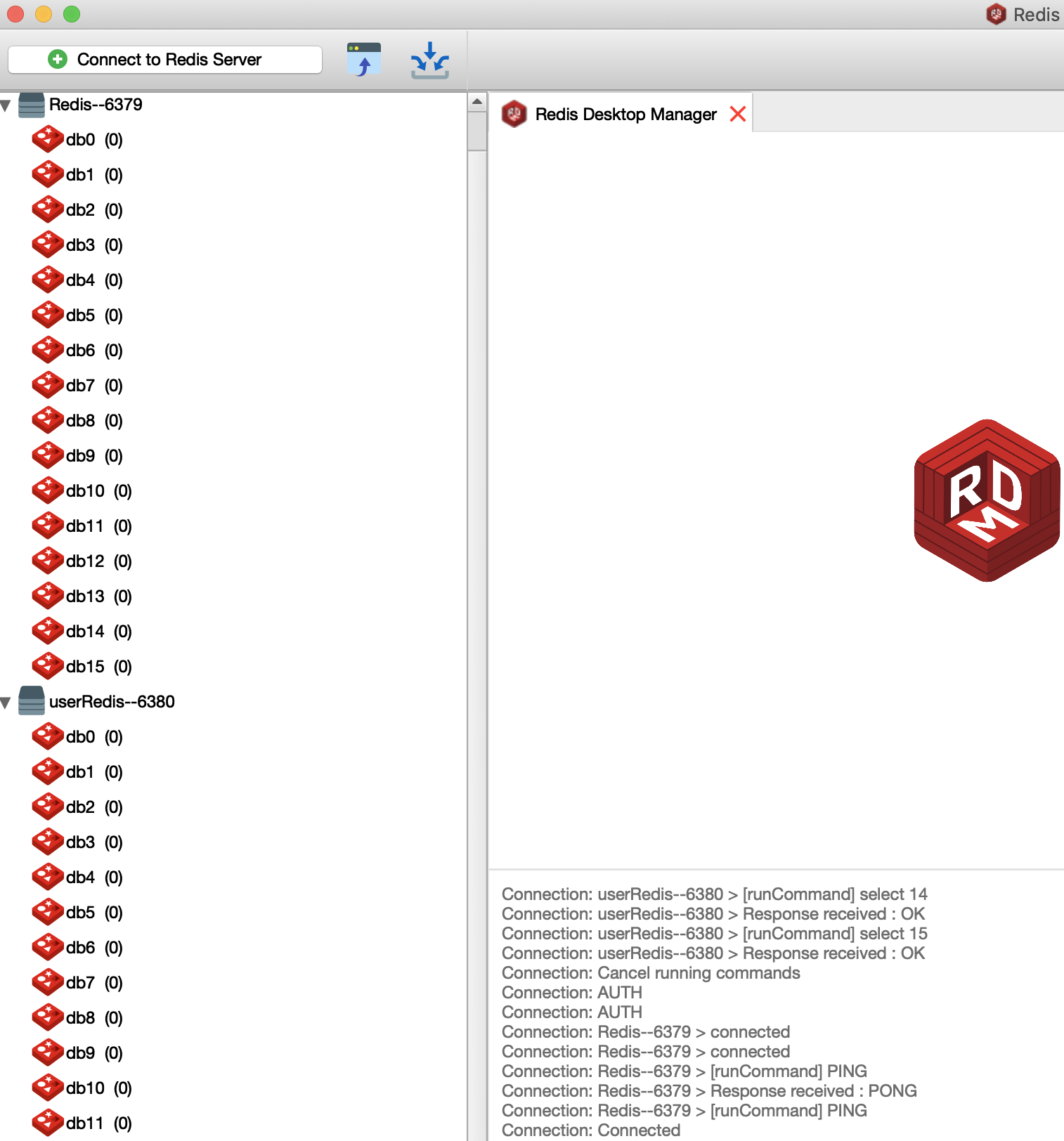Image resolution: width=1064 pixels, height=1141 pixels.
Task: Click the db6 icon under Redis--6379
Action: tap(48, 350)
